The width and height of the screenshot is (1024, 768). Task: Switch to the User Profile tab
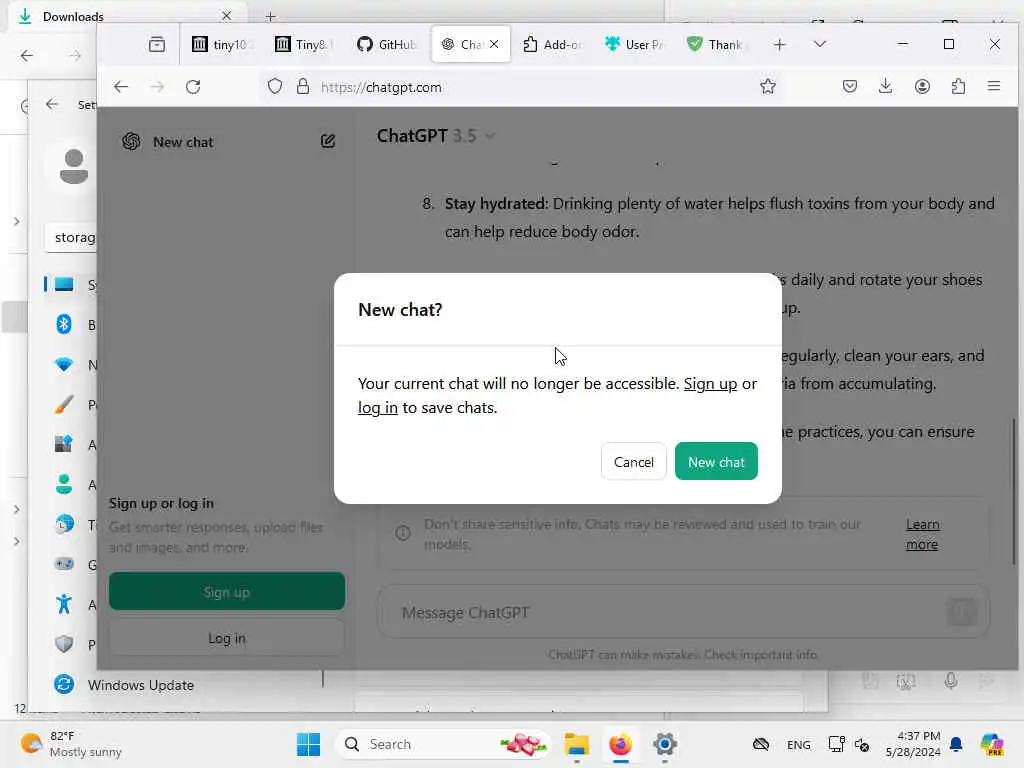click(635, 44)
